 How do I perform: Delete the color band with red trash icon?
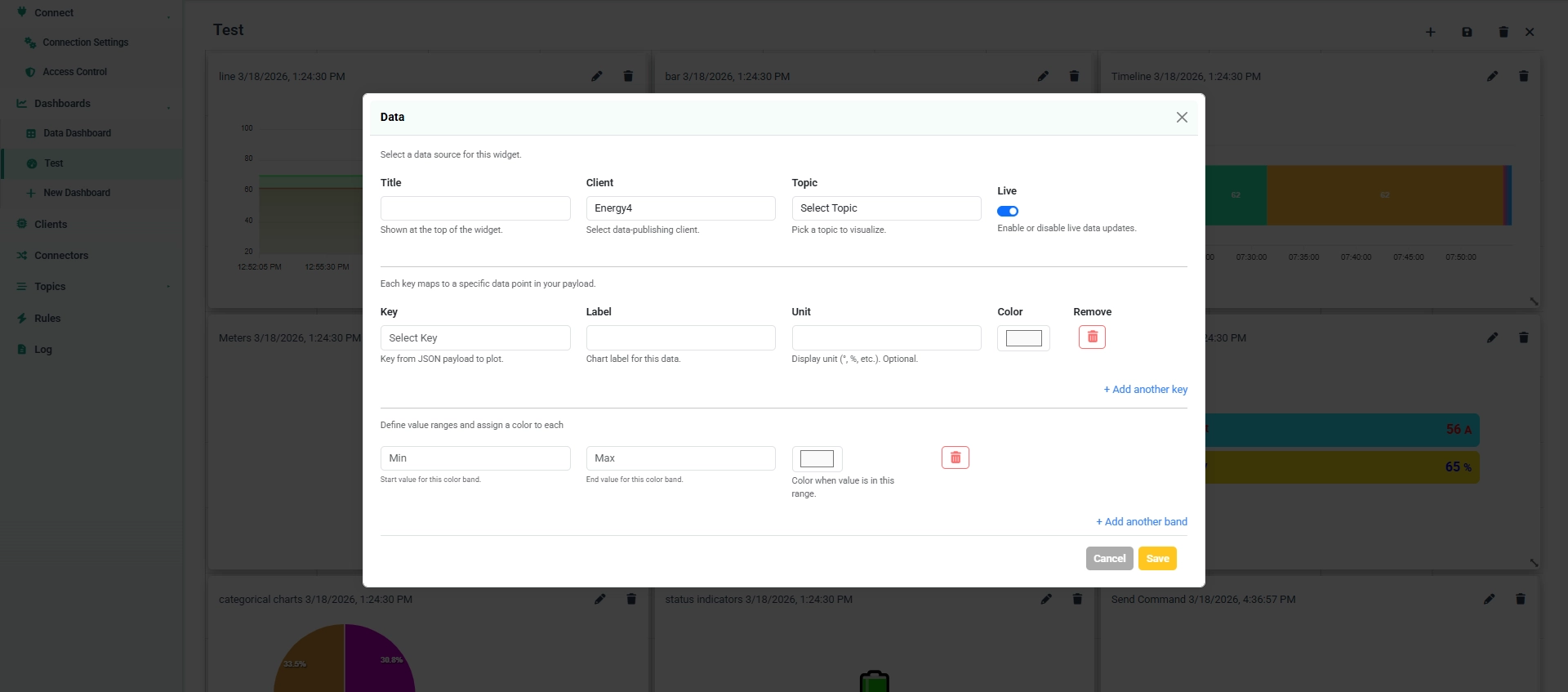click(955, 458)
